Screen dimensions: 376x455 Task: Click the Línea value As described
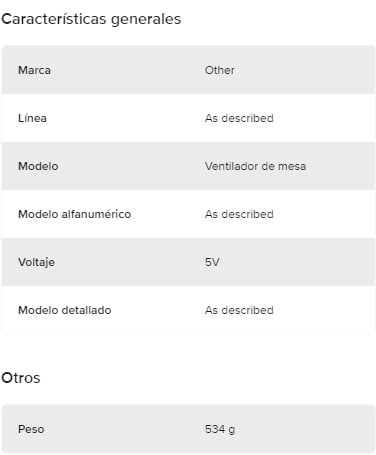(x=239, y=118)
